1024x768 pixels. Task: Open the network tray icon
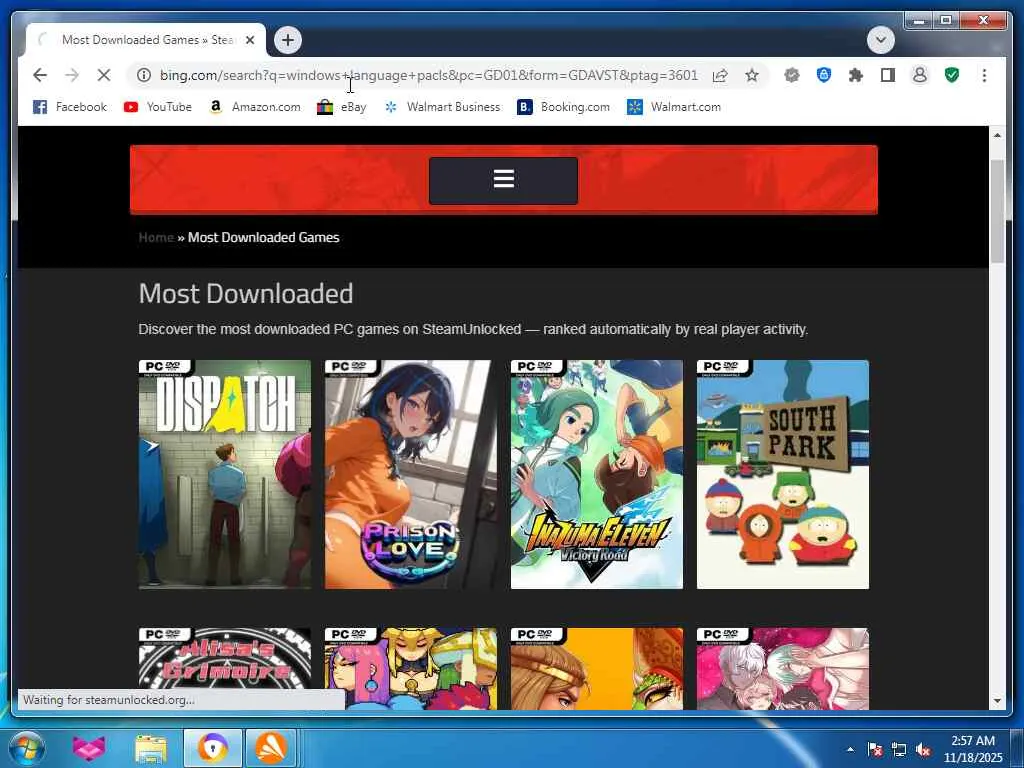pos(899,749)
